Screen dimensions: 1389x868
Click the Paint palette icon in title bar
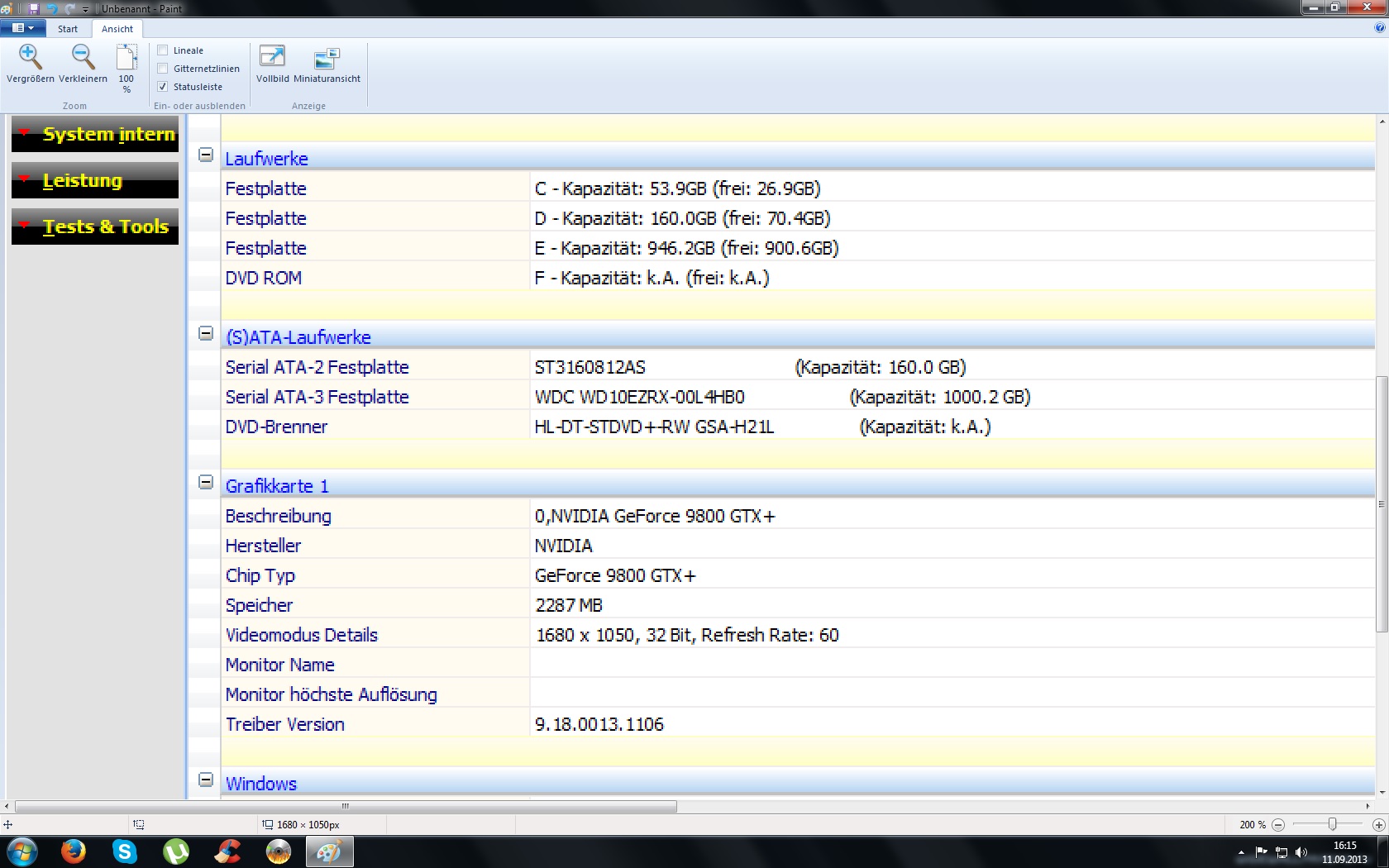(7, 8)
